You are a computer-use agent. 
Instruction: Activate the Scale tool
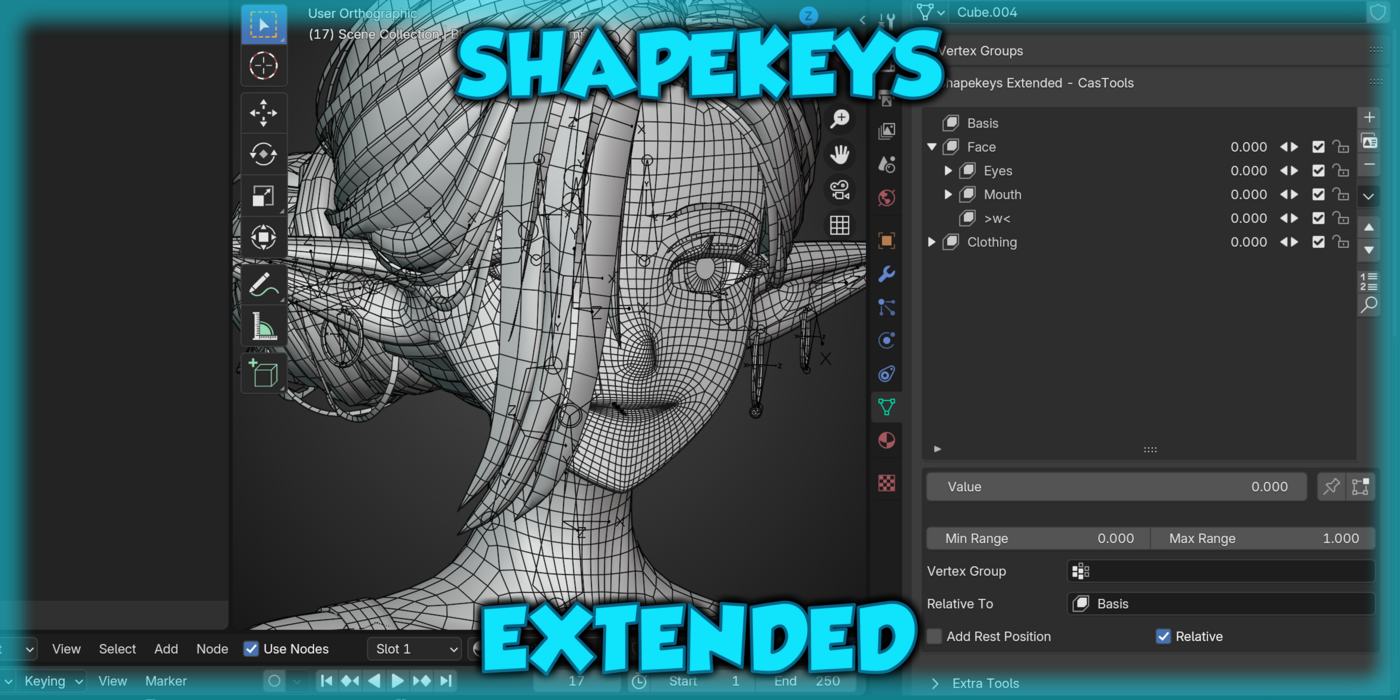pos(263,196)
